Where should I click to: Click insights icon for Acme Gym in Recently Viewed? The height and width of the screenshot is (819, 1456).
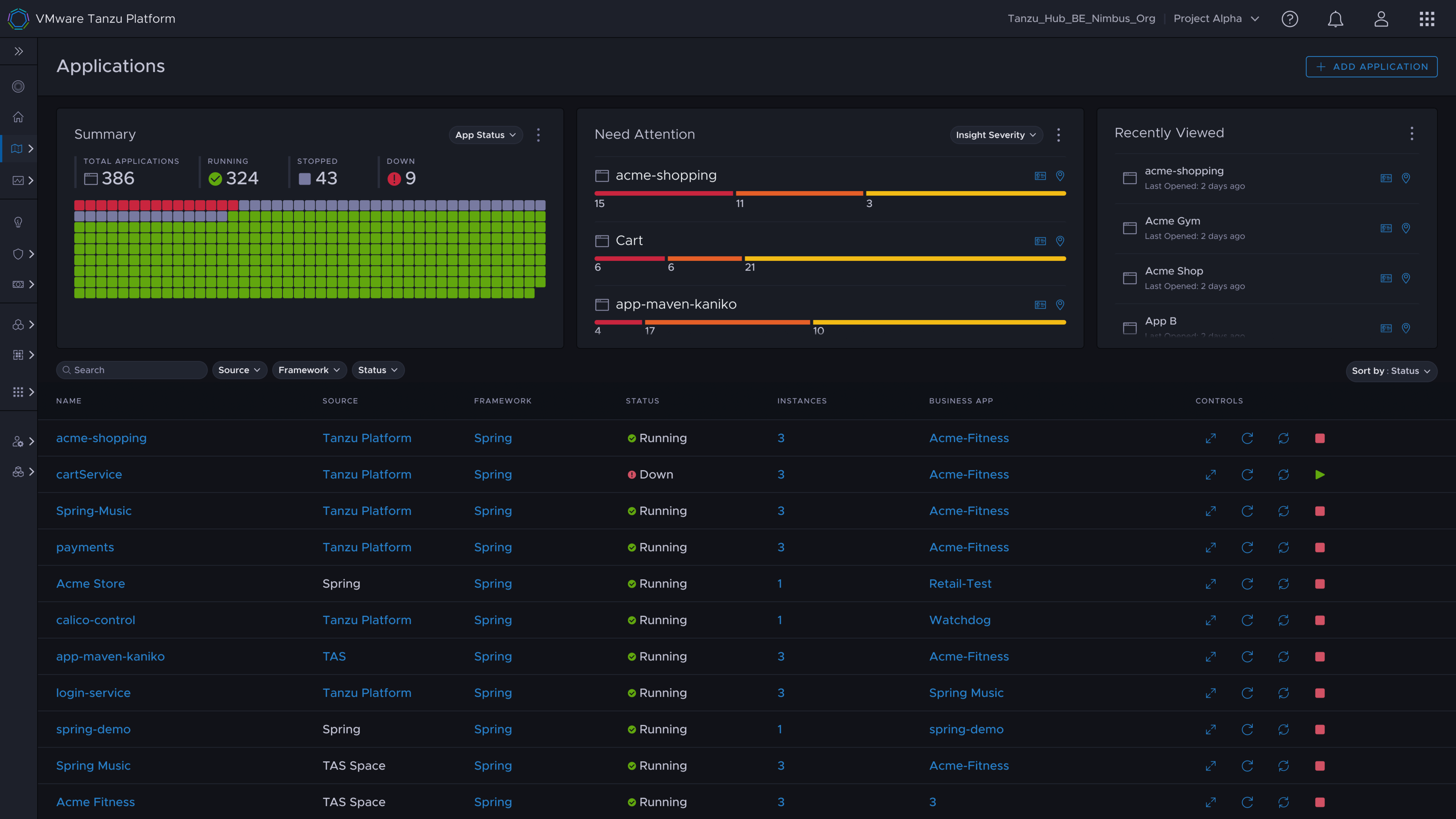coord(1386,228)
